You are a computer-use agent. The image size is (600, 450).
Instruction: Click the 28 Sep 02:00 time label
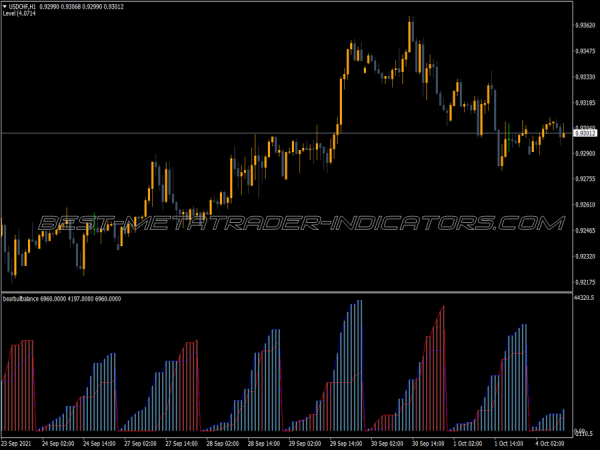[223, 443]
